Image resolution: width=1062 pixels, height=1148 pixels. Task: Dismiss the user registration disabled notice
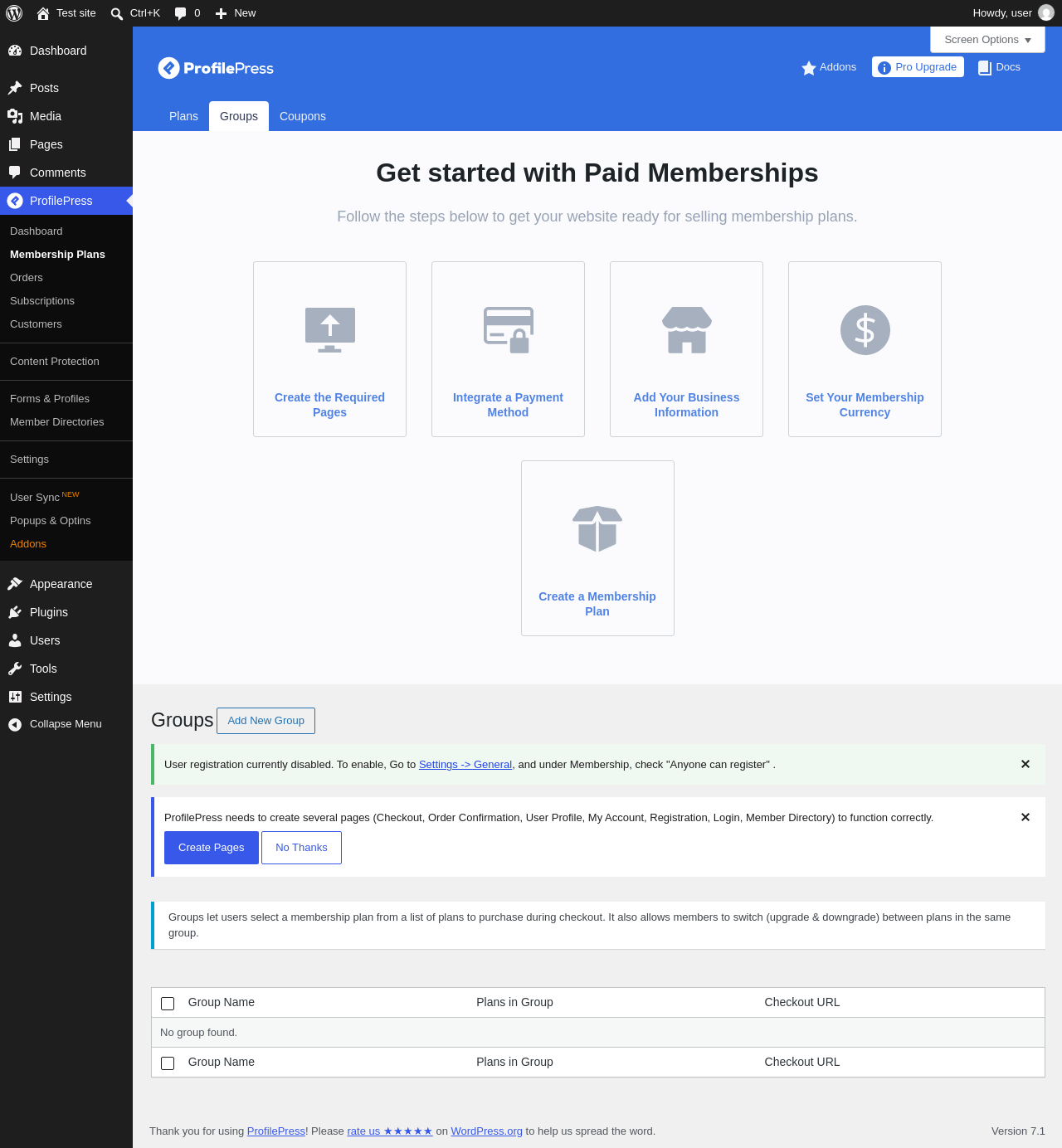click(1025, 764)
